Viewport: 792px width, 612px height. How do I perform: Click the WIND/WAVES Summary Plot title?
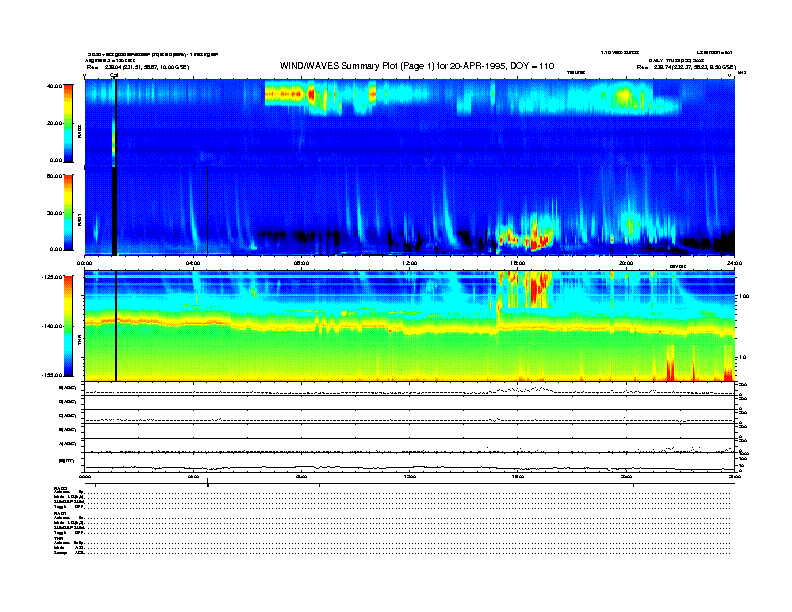[x=416, y=65]
